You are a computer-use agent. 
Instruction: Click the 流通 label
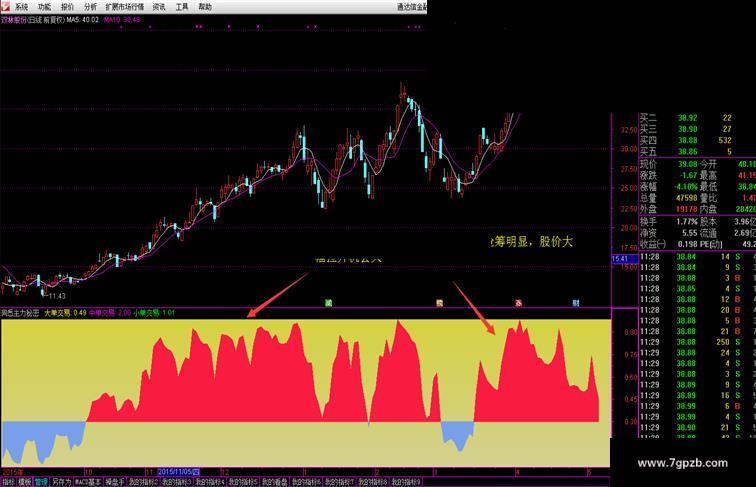tap(709, 233)
